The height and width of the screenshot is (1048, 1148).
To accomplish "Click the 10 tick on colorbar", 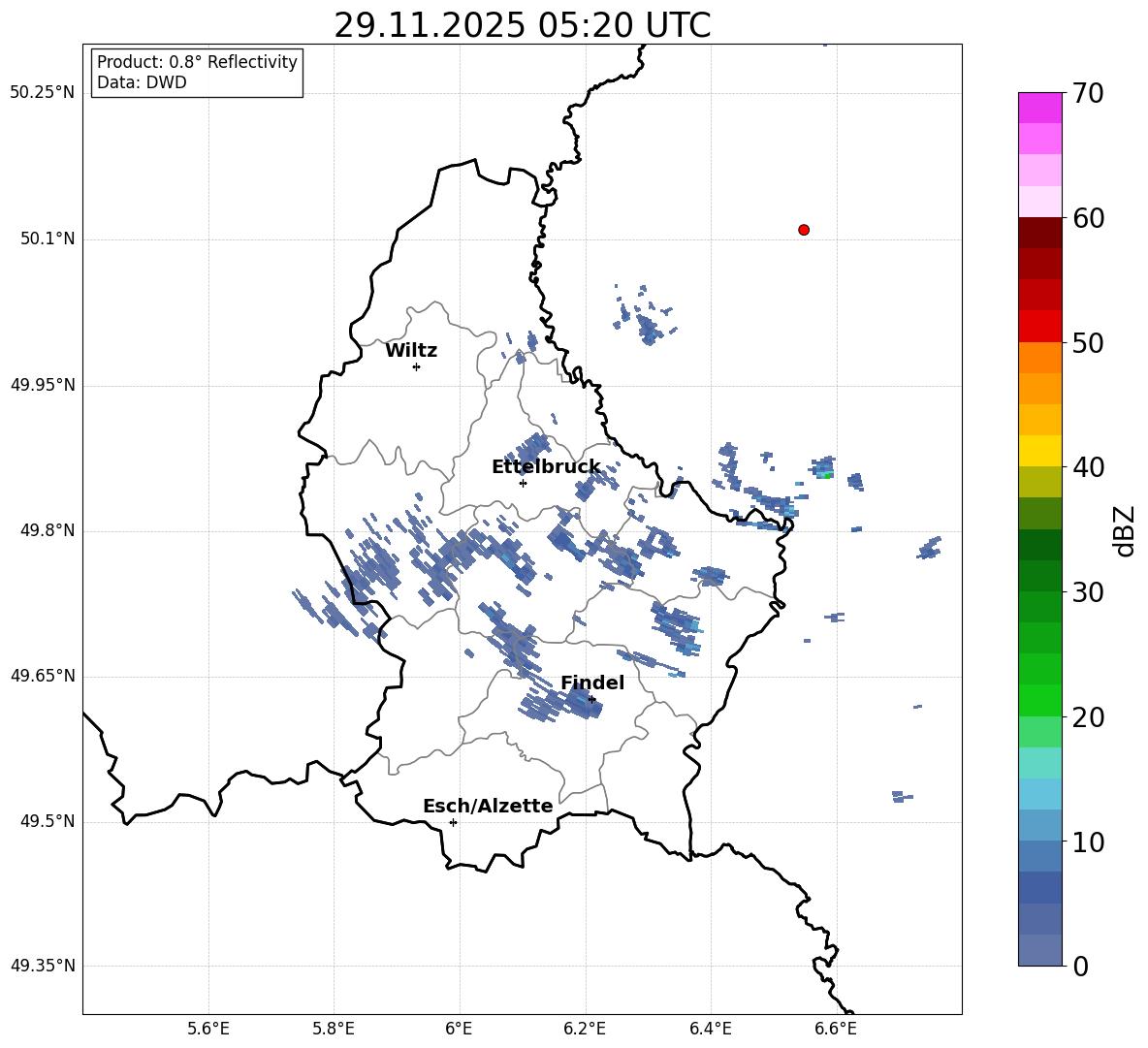I will pyautogui.click(x=1088, y=842).
